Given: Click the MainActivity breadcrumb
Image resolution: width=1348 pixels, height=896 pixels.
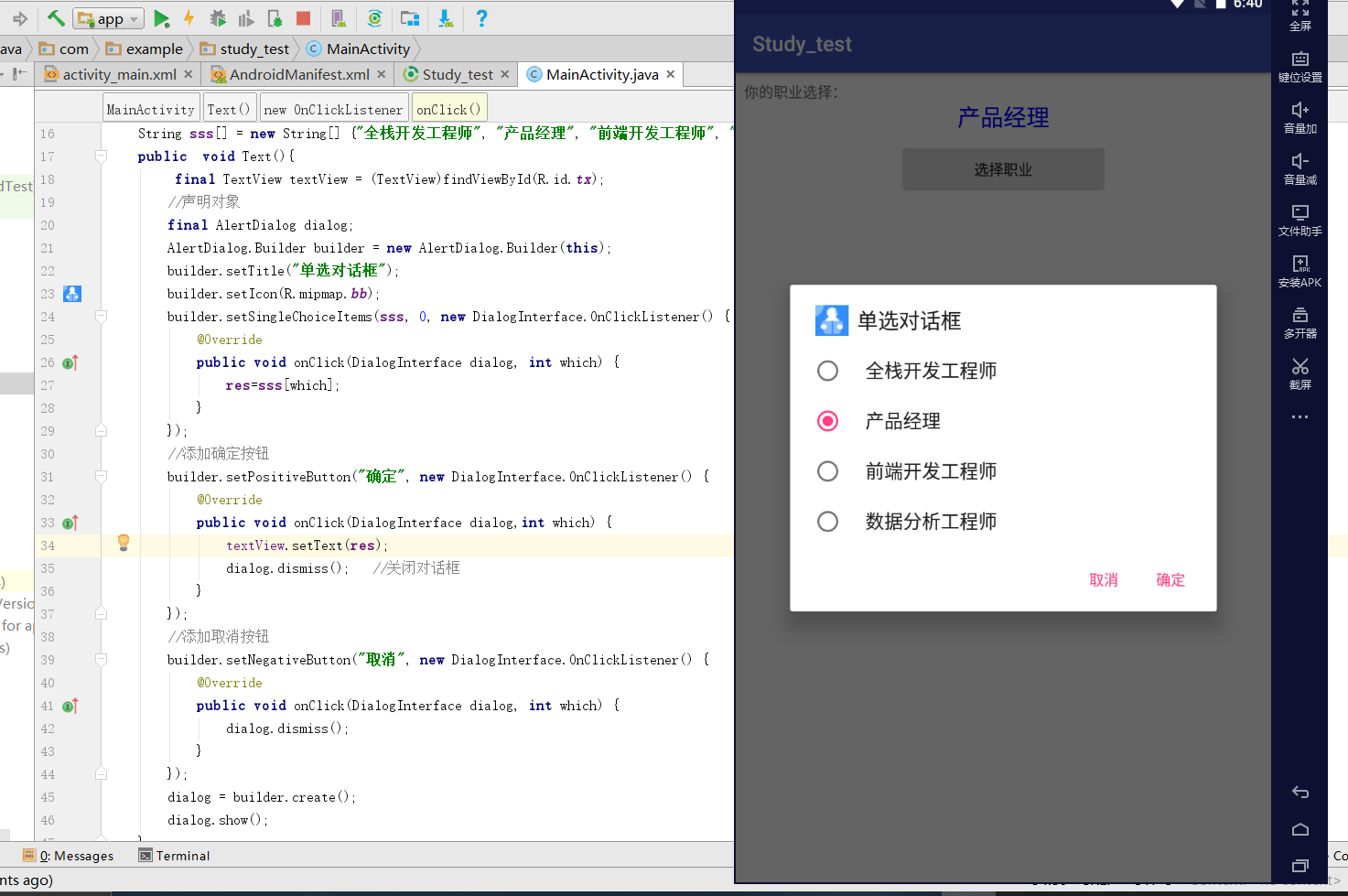Looking at the screenshot, I should click(x=358, y=49).
